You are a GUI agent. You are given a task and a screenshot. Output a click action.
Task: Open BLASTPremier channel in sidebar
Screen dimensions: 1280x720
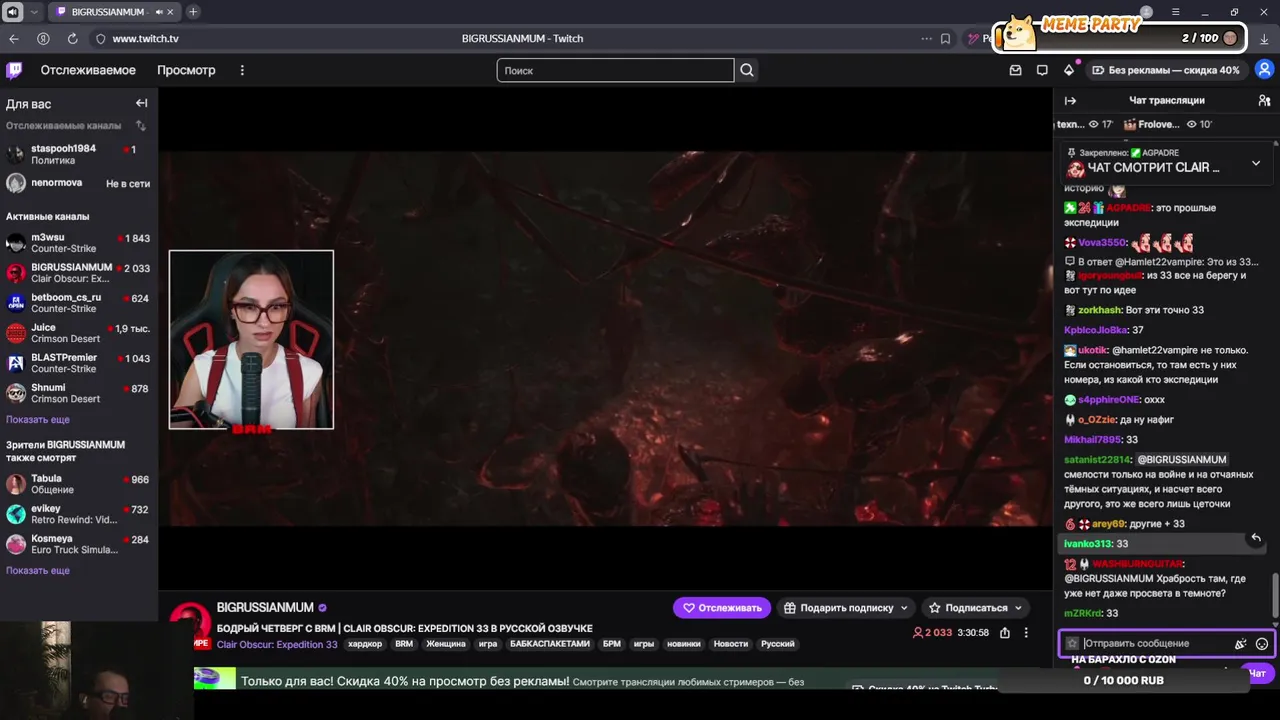(79, 363)
